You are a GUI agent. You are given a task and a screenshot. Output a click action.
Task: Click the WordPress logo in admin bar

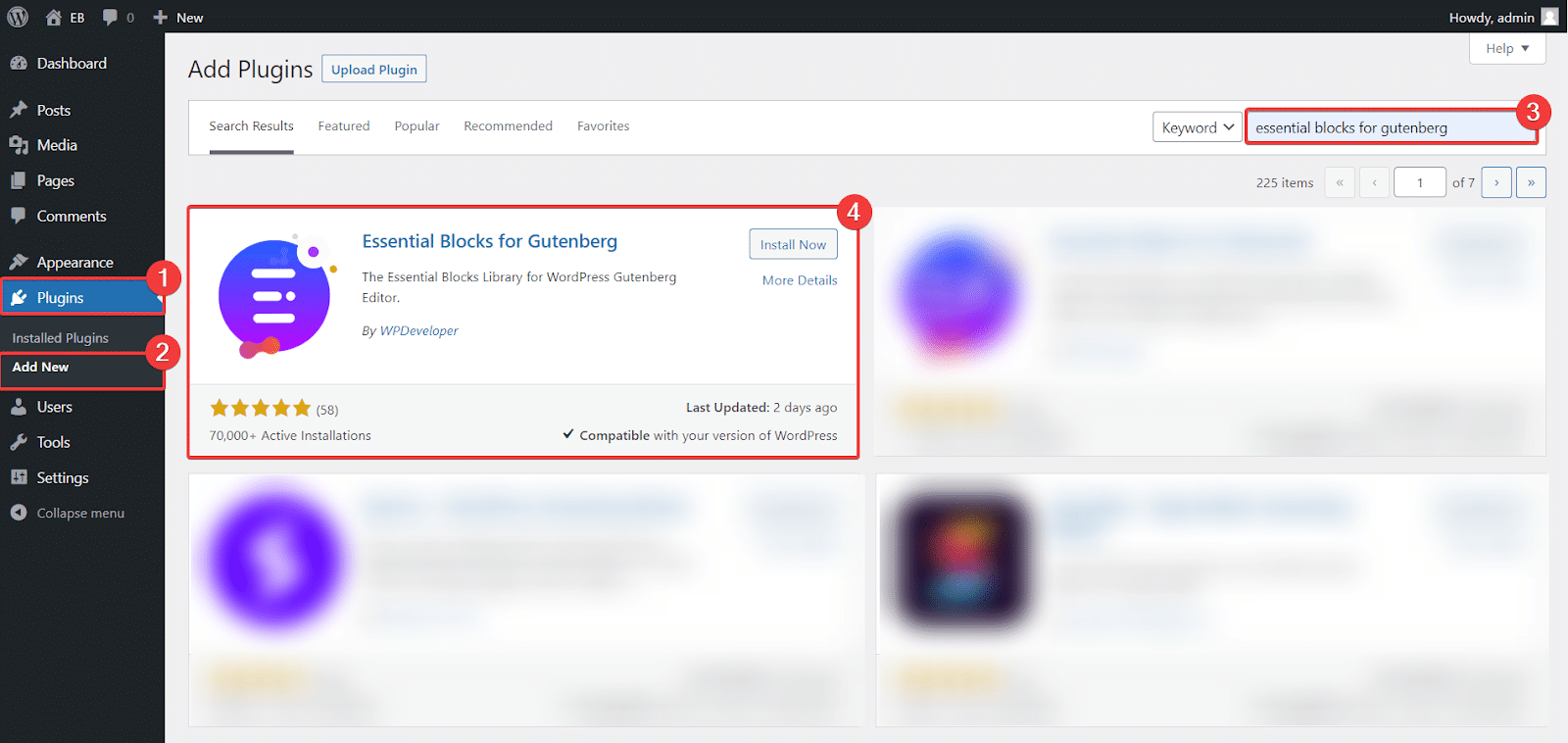18,17
